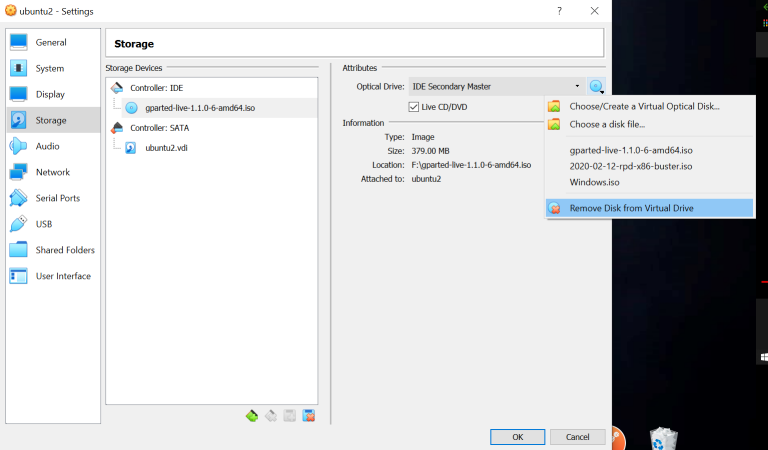Go to the Display settings category
Viewport: 768px width, 450px height.
[x=50, y=95]
